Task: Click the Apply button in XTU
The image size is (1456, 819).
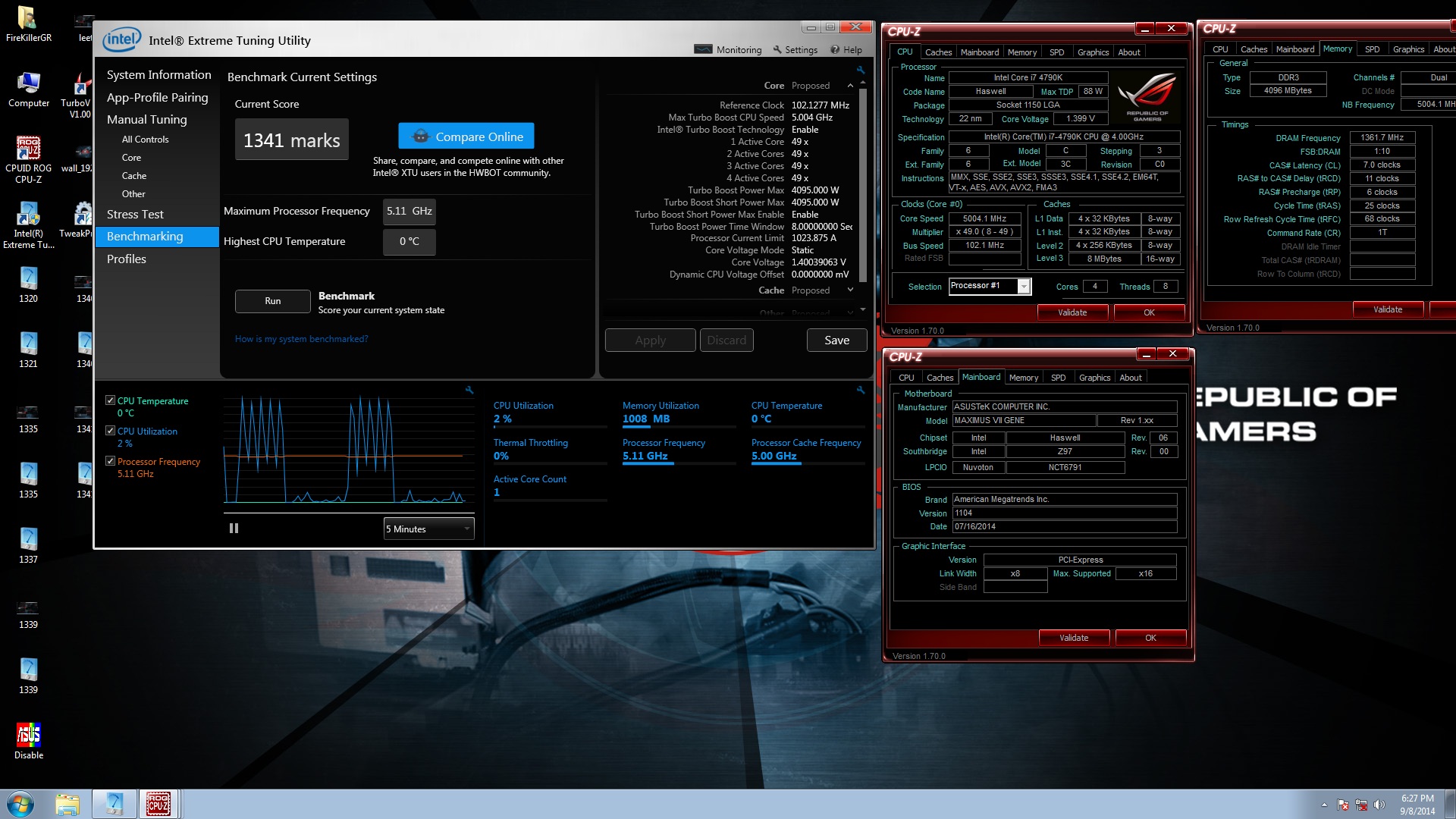Action: pyautogui.click(x=650, y=340)
